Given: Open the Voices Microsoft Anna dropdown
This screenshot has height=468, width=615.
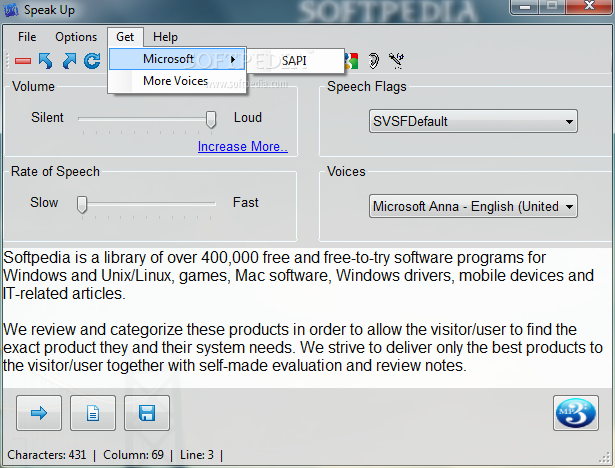Looking at the screenshot, I should point(473,206).
